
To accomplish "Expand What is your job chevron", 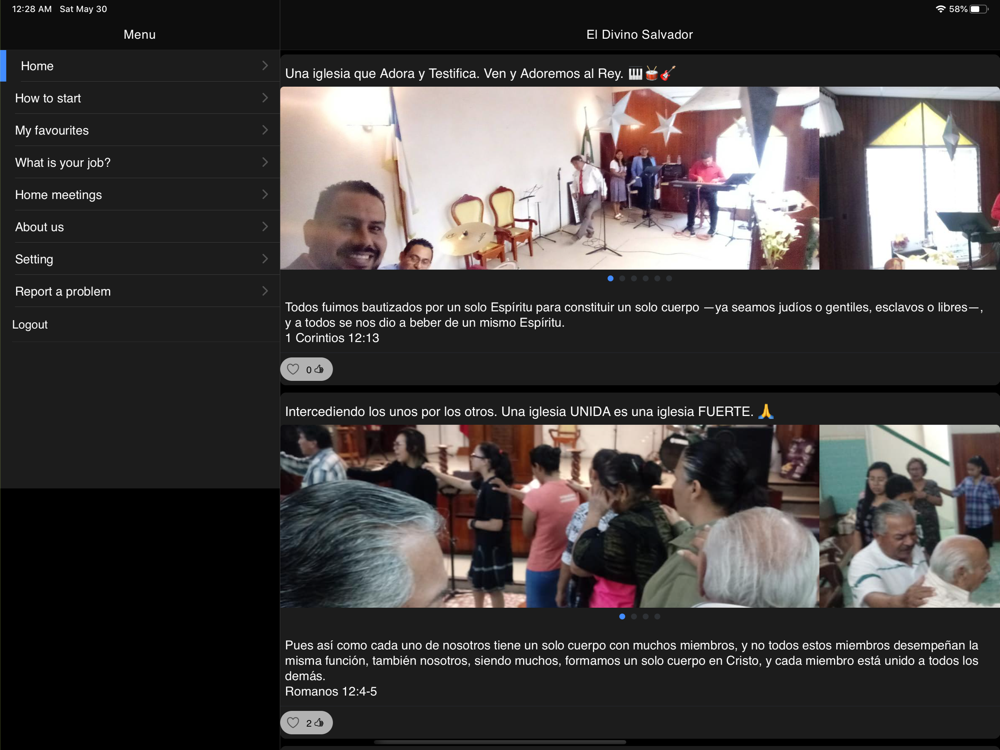I will pos(265,162).
